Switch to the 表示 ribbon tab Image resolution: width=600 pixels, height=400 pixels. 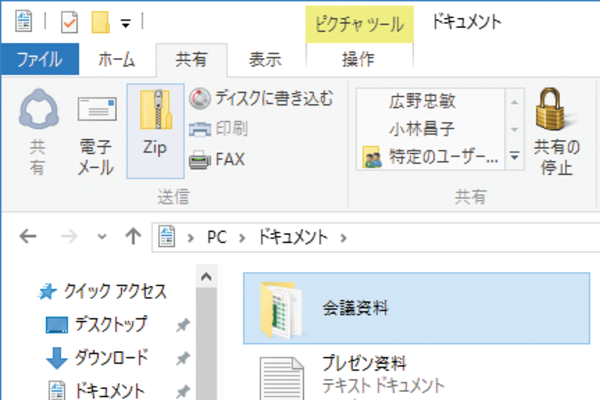(x=265, y=60)
